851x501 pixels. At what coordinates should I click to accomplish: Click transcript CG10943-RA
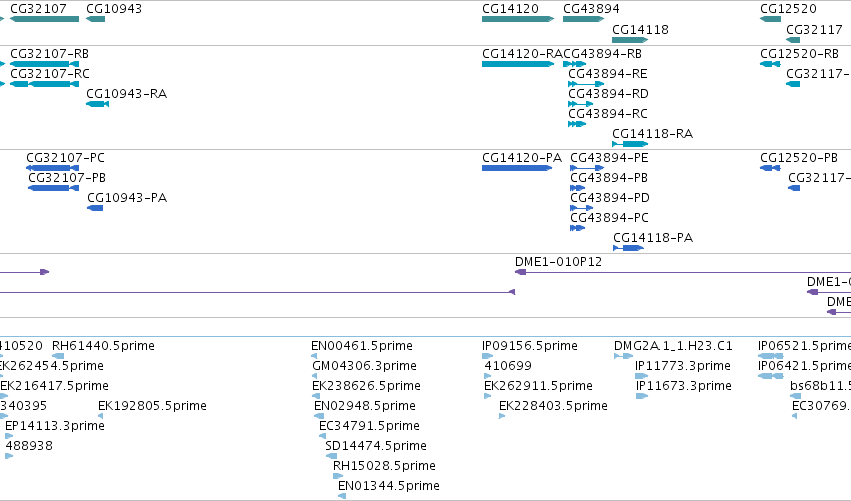[98, 104]
